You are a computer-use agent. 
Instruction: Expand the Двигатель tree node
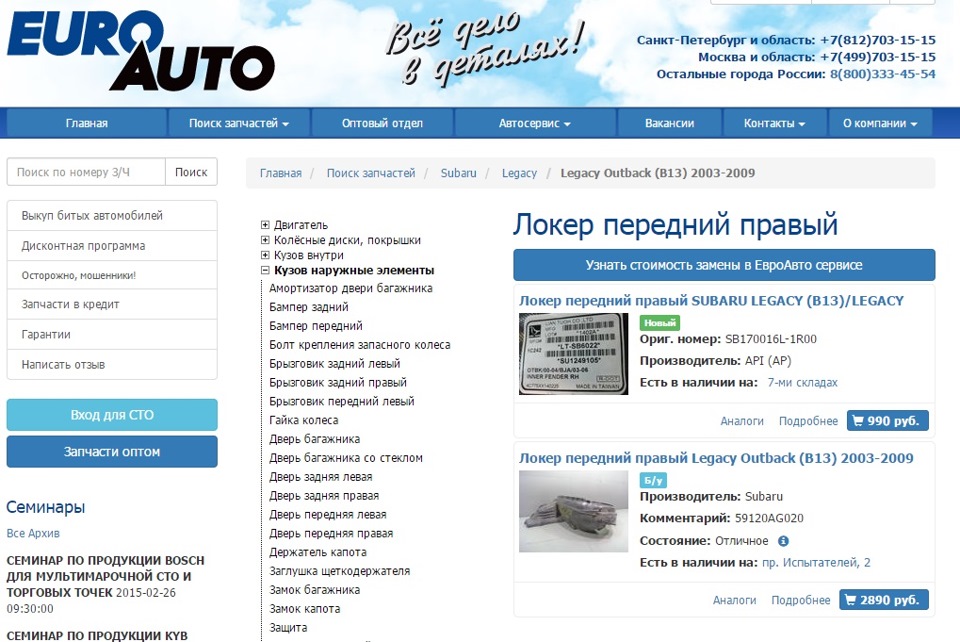pos(265,225)
